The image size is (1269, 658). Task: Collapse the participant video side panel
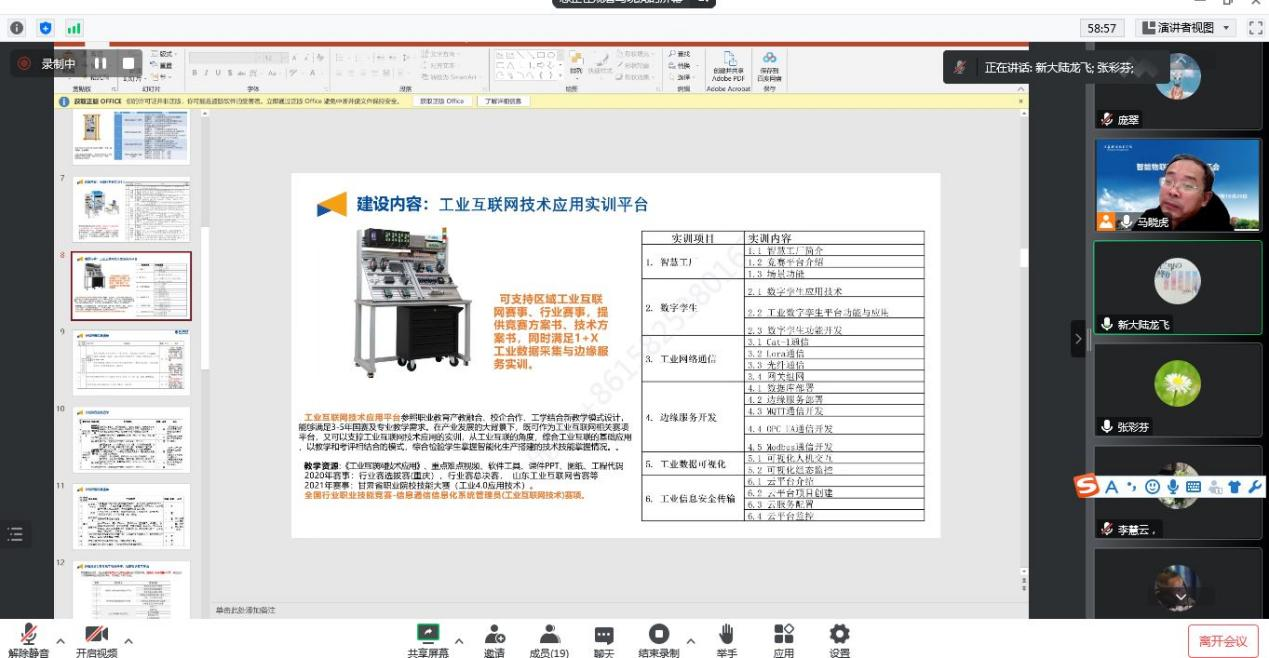point(1078,339)
